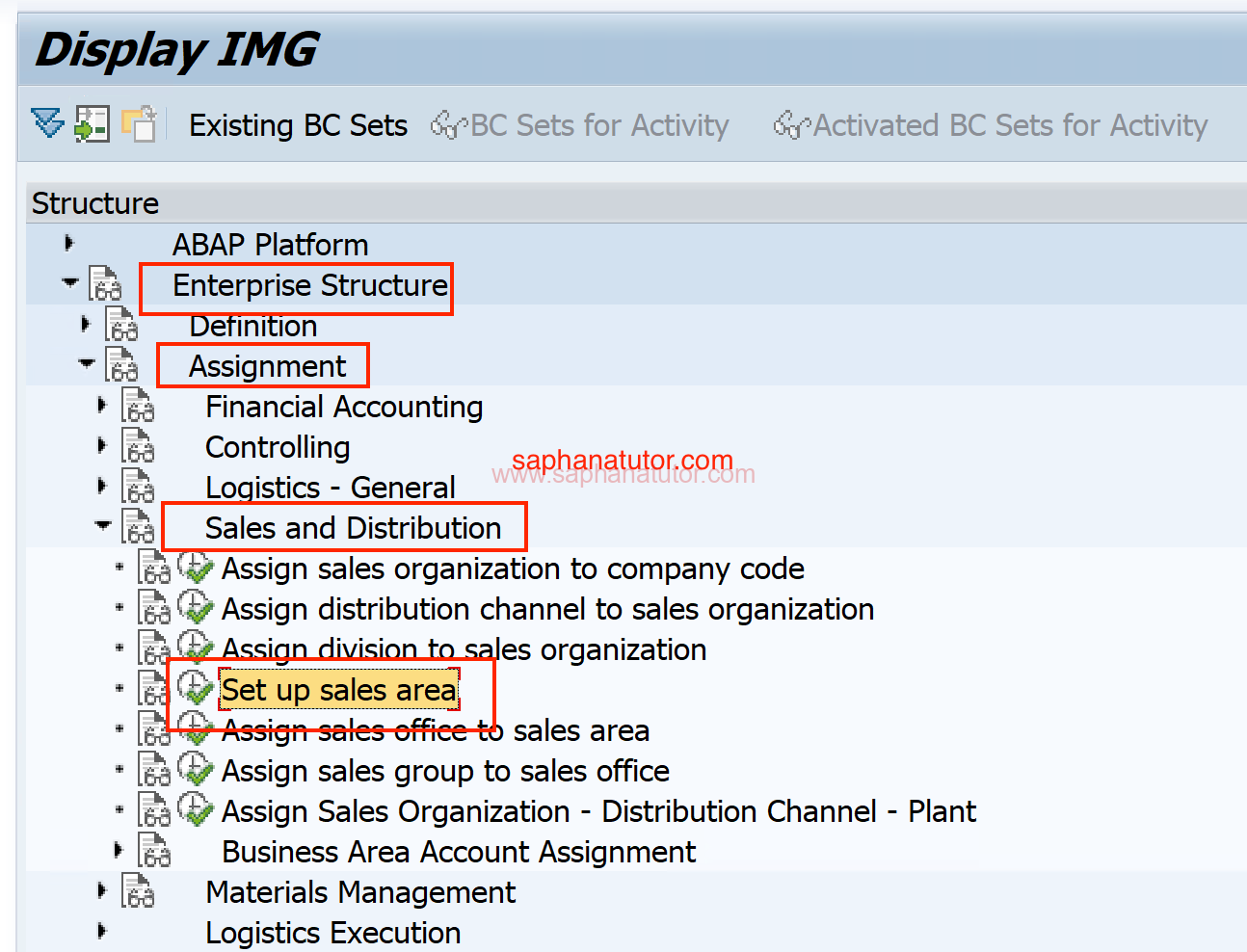Collapse the Enterprise Structure node
This screenshot has width=1247, height=952.
pos(69,282)
